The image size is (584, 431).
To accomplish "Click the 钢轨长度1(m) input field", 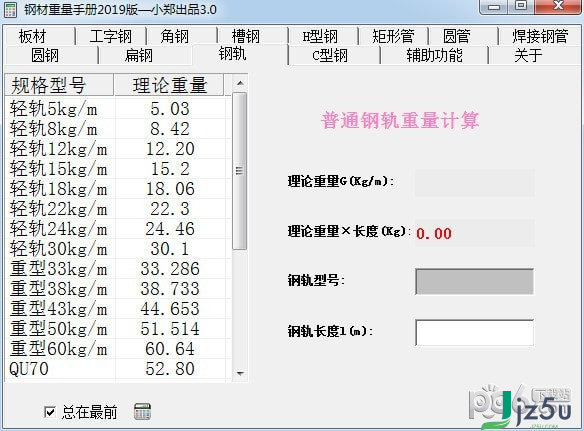I will [x=474, y=332].
